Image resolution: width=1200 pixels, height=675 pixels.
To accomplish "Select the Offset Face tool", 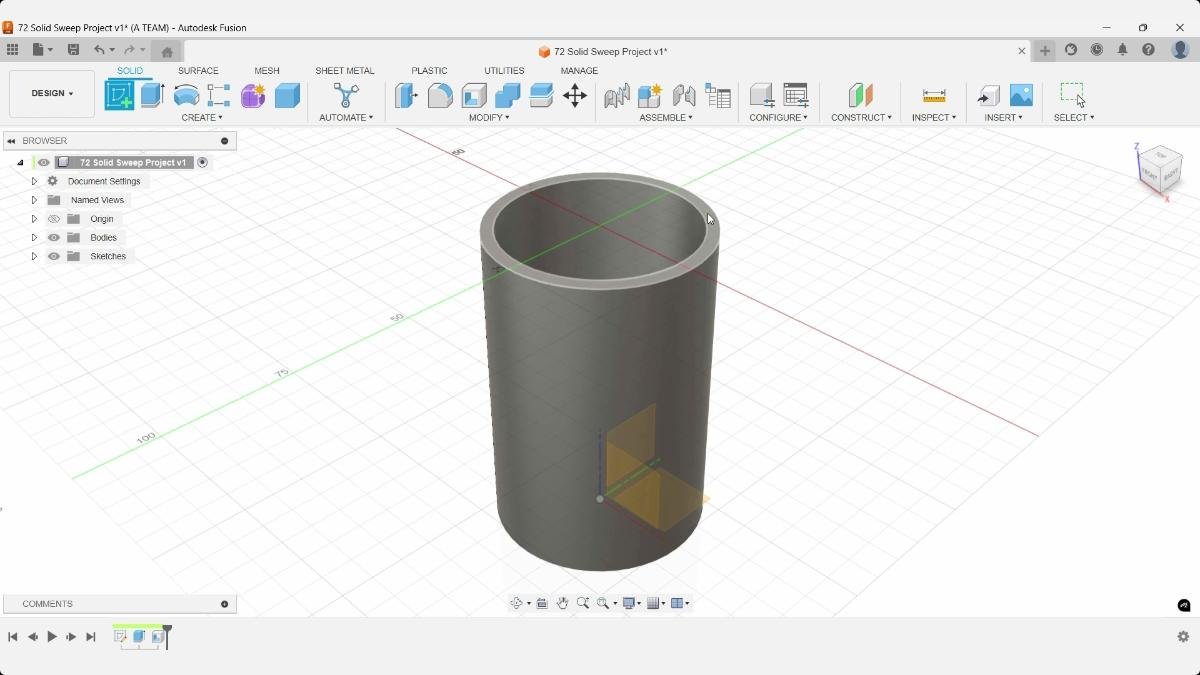I will [x=541, y=95].
